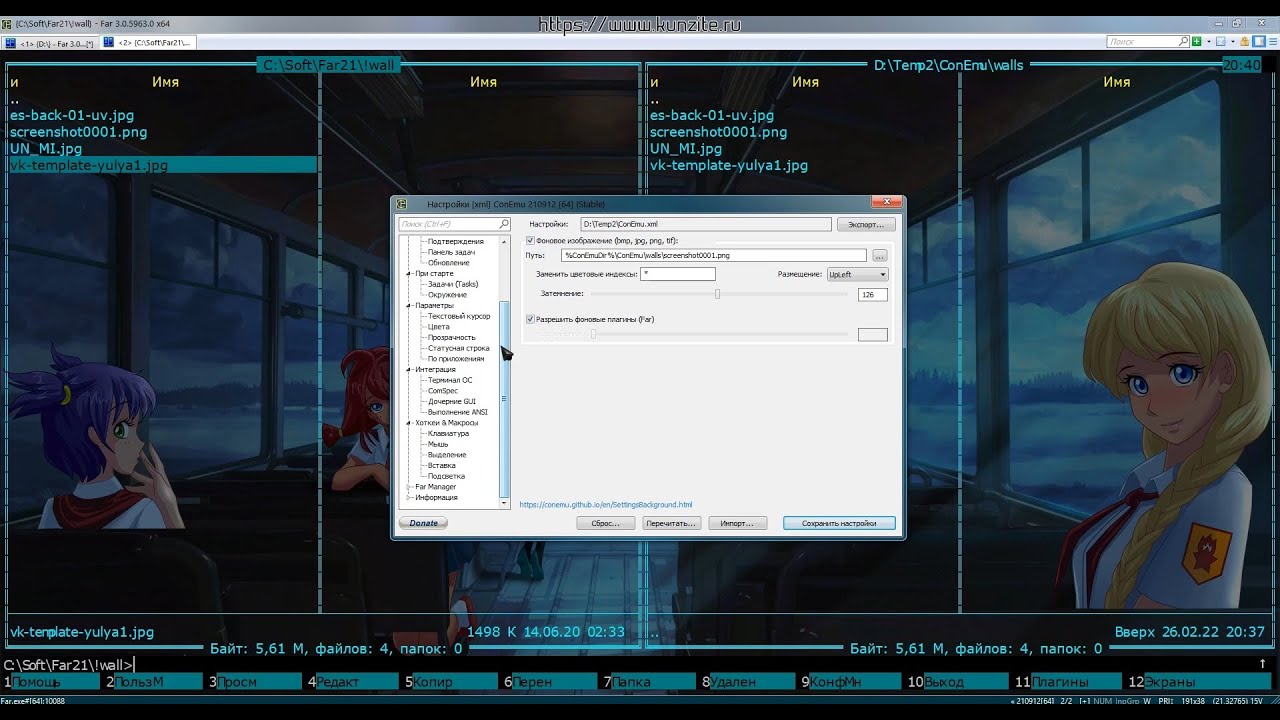The image size is (1280, 720).
Task: Select screenshot0001.png in left Far panel
Action: [x=78, y=132]
